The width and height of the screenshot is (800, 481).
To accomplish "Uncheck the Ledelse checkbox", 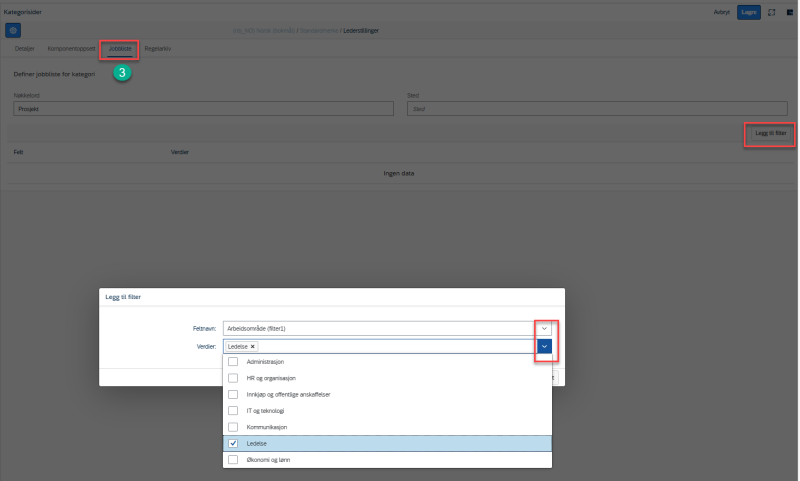I will point(233,443).
